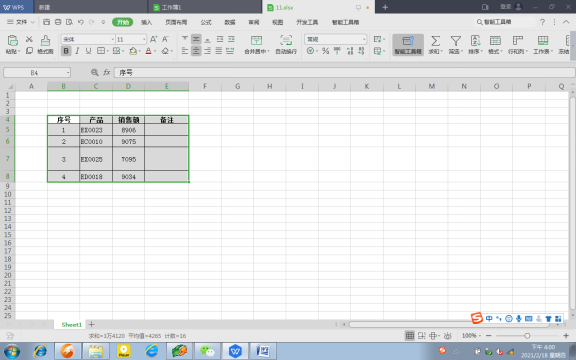Click the cell name box B4
The width and height of the screenshot is (576, 360).
pyautogui.click(x=37, y=73)
